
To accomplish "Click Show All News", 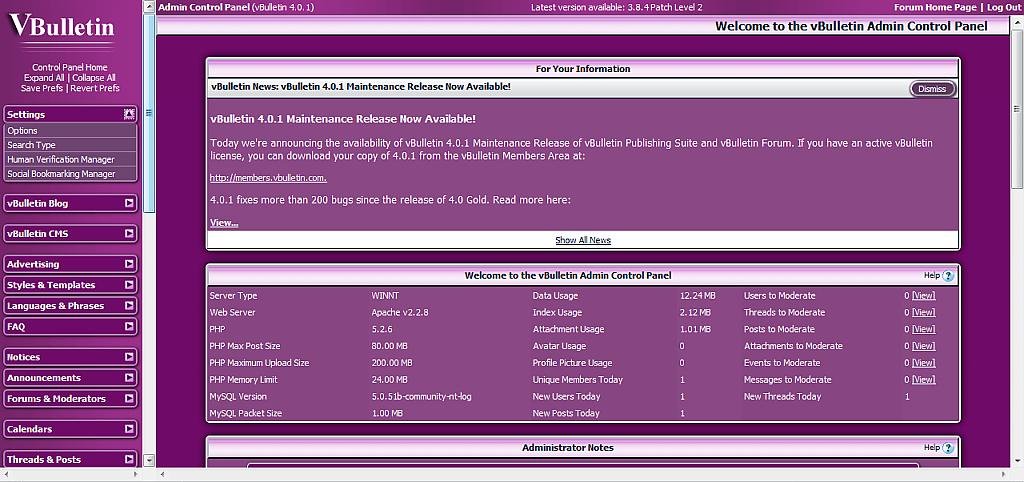I will point(583,240).
